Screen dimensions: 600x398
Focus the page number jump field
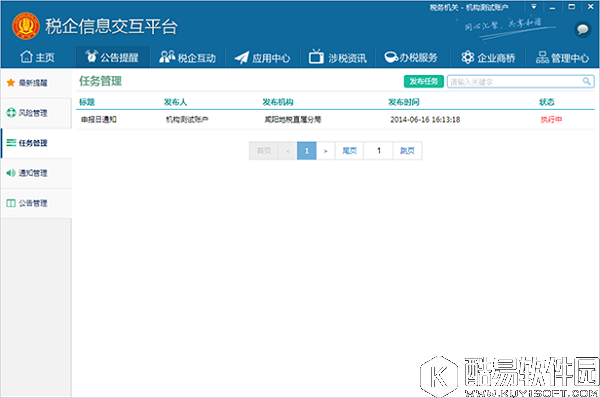tap(378, 151)
